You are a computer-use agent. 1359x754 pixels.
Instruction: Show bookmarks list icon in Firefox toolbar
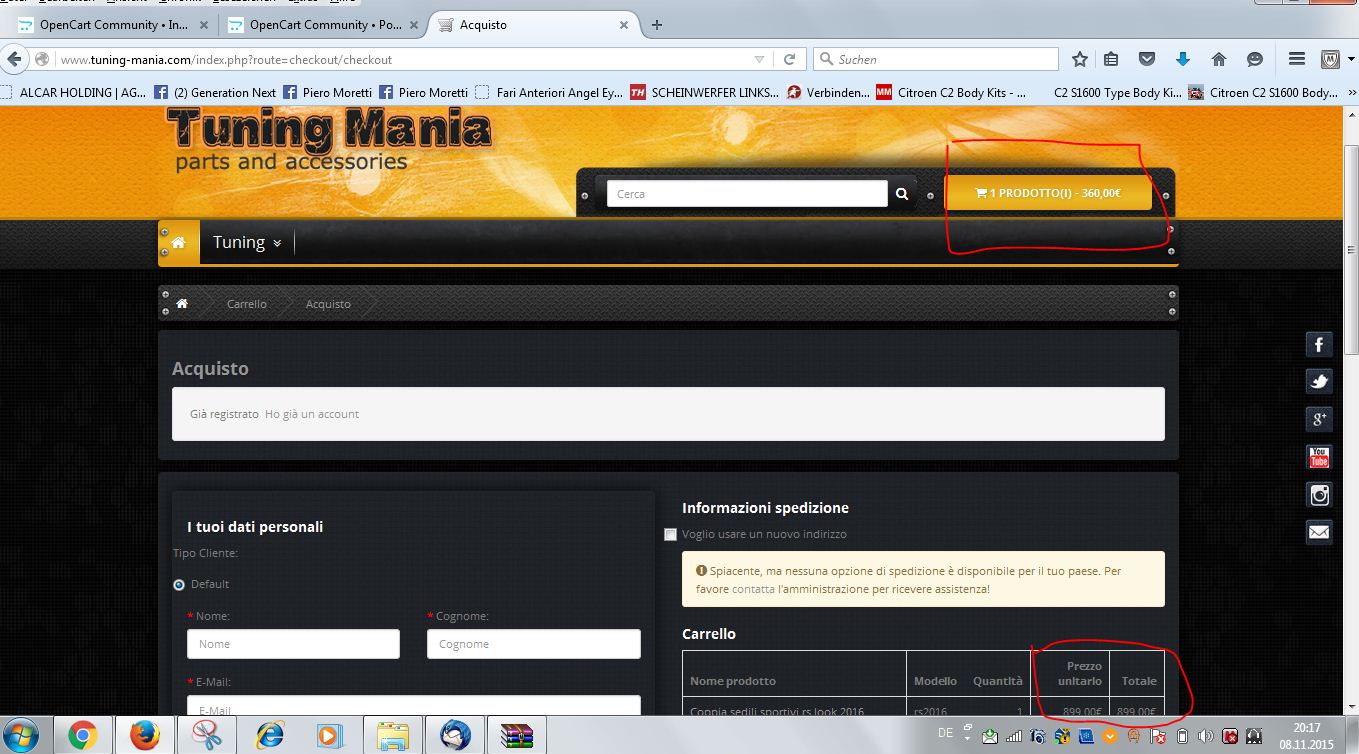1111,59
